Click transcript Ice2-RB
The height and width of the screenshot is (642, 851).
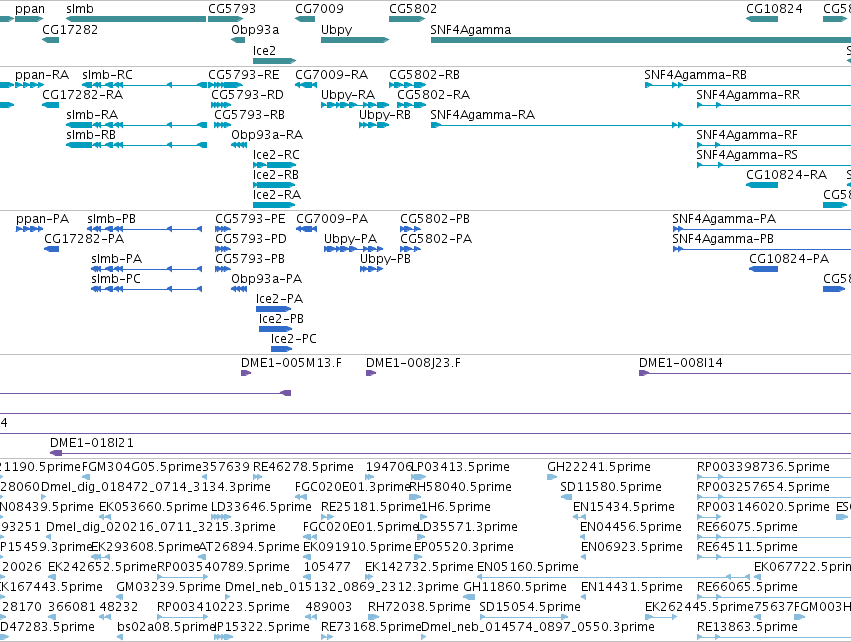pos(274,185)
